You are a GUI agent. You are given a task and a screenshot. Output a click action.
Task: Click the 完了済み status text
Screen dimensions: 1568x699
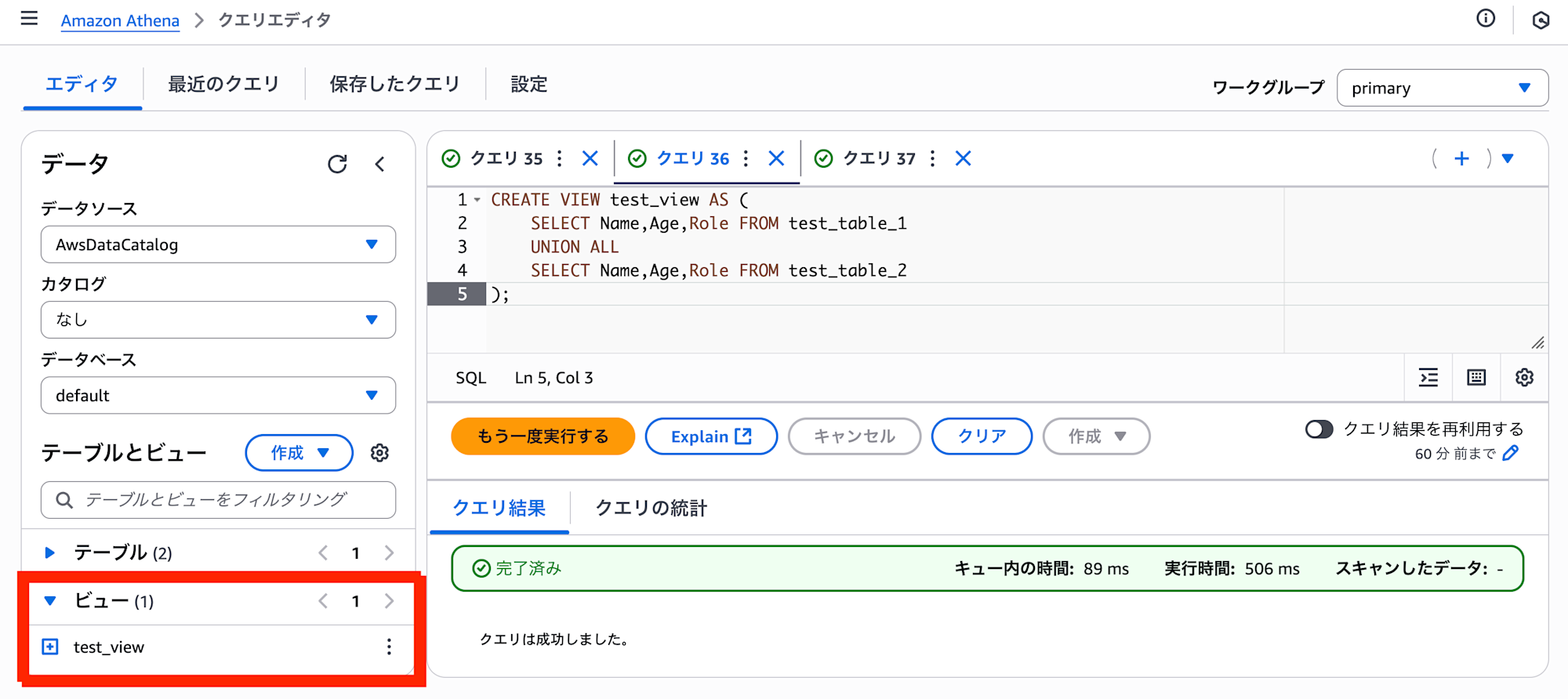[528, 568]
